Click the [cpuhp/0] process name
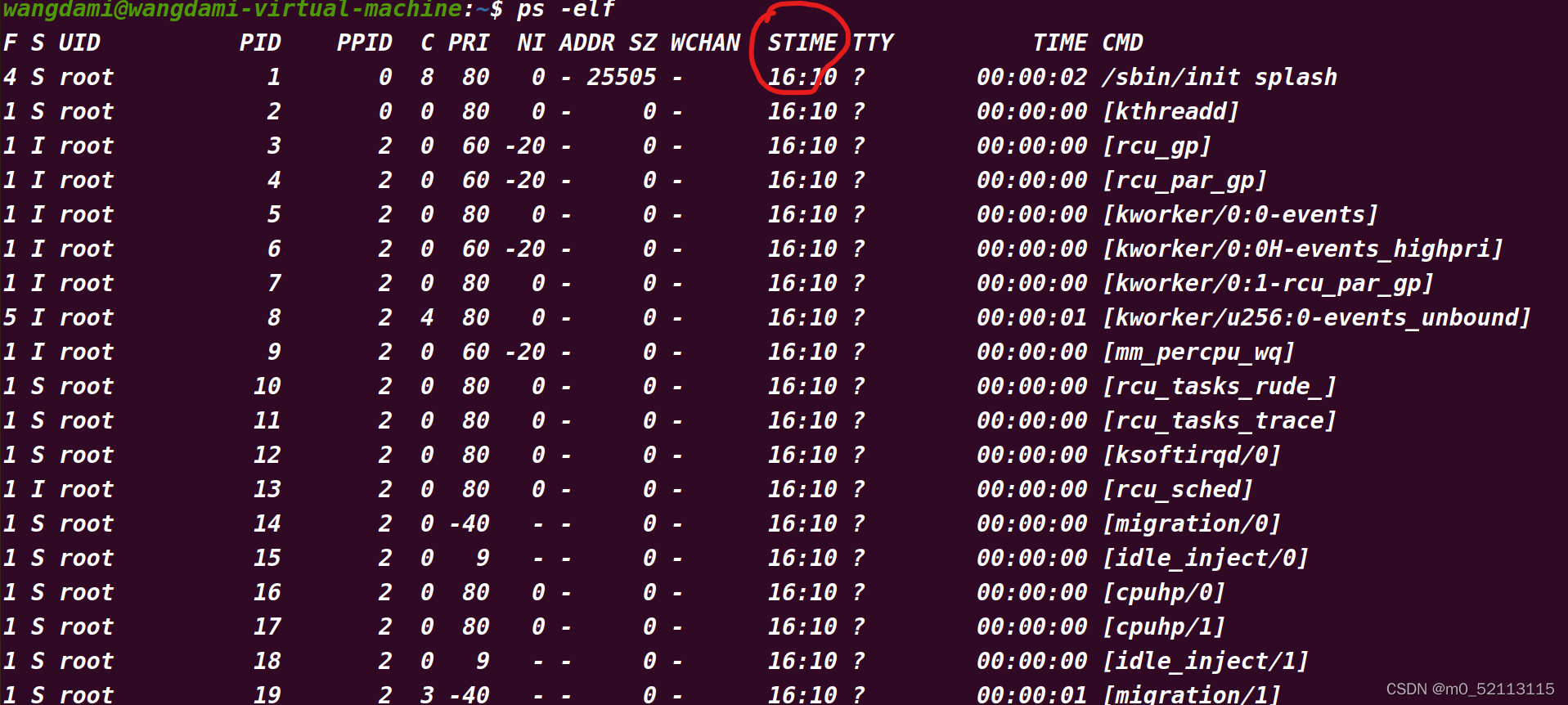Viewport: 1568px width, 705px height. pos(1164,592)
